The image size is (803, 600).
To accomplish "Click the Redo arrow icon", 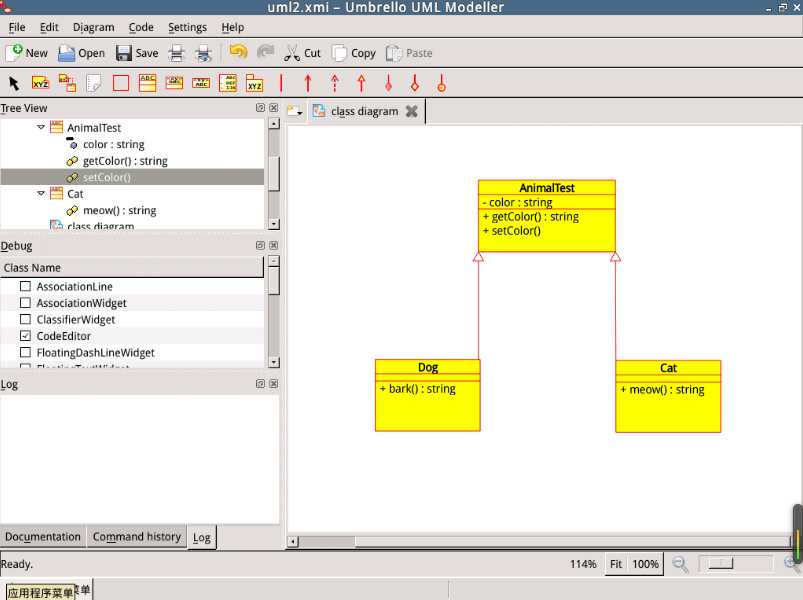I will pos(265,52).
